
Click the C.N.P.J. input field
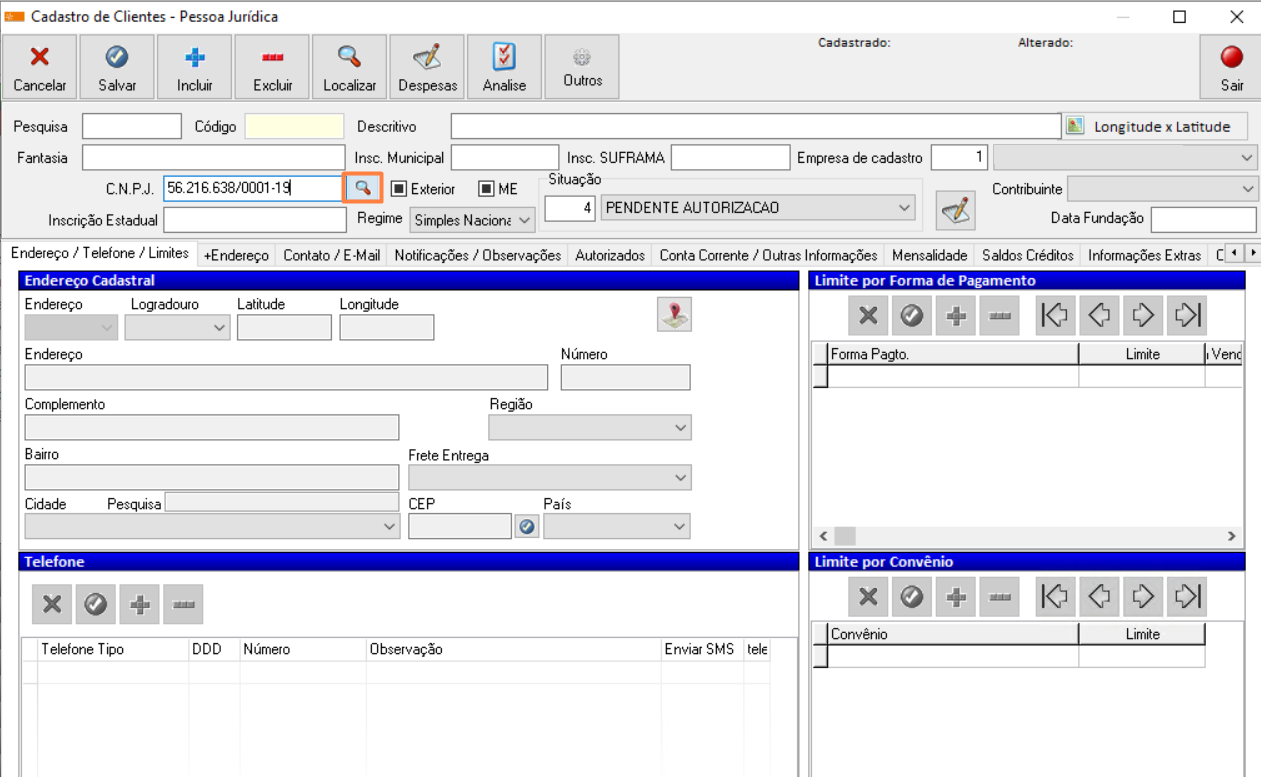coord(254,188)
